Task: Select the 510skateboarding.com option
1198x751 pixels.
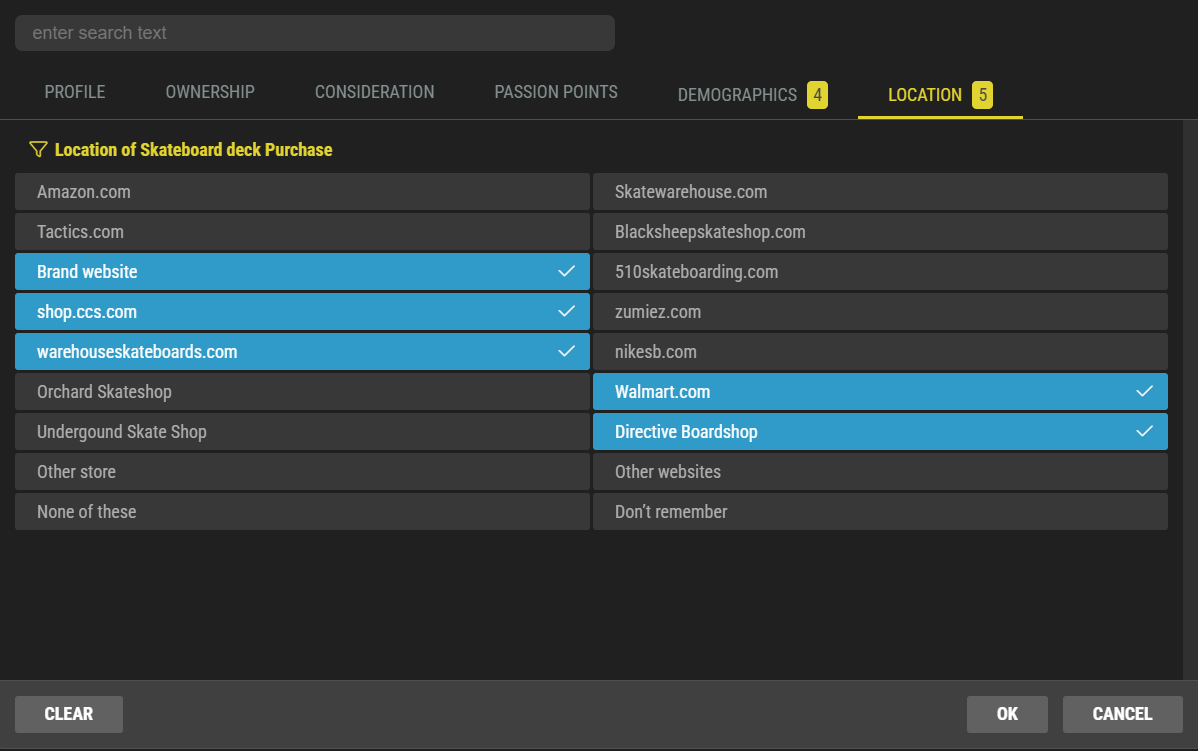Action: pos(880,271)
